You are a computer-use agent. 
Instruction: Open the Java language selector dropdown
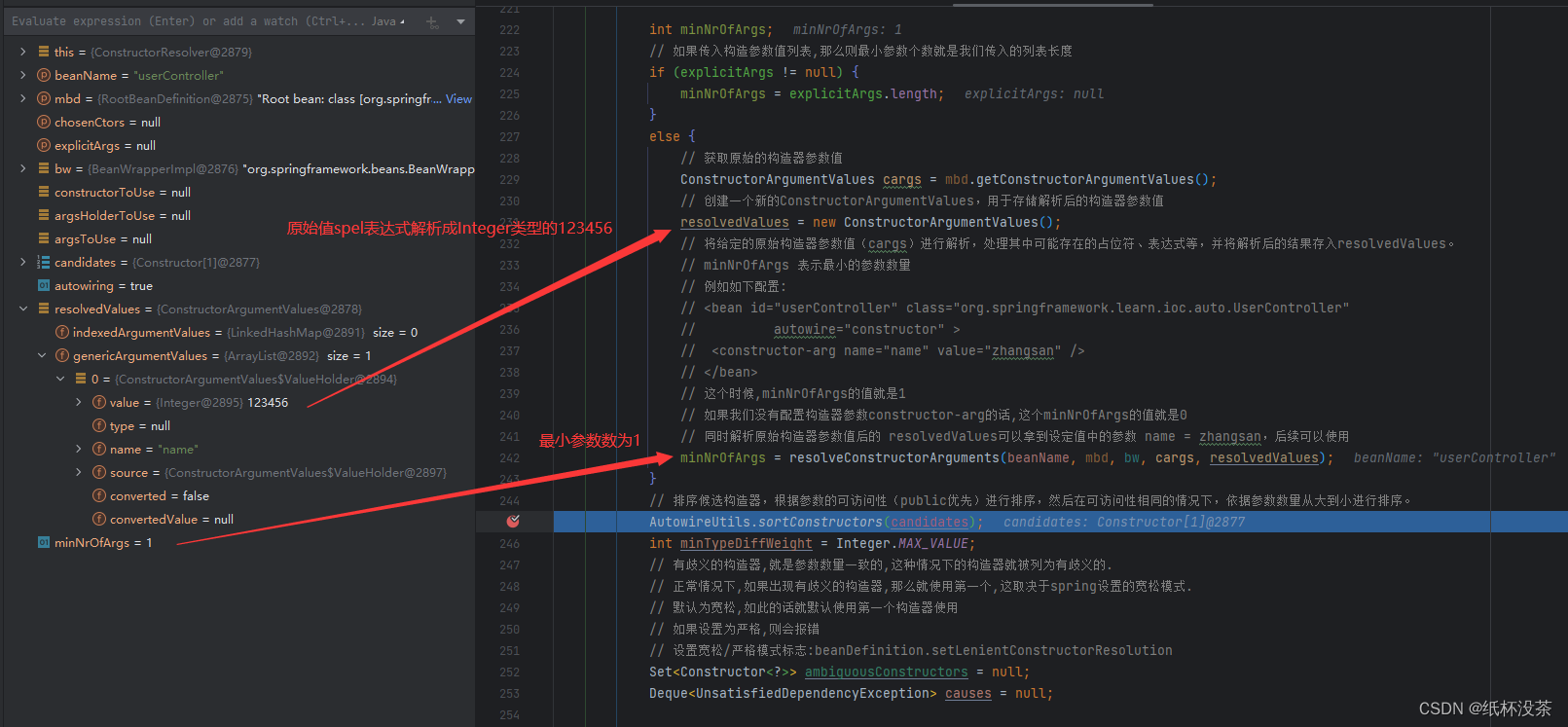click(x=387, y=21)
